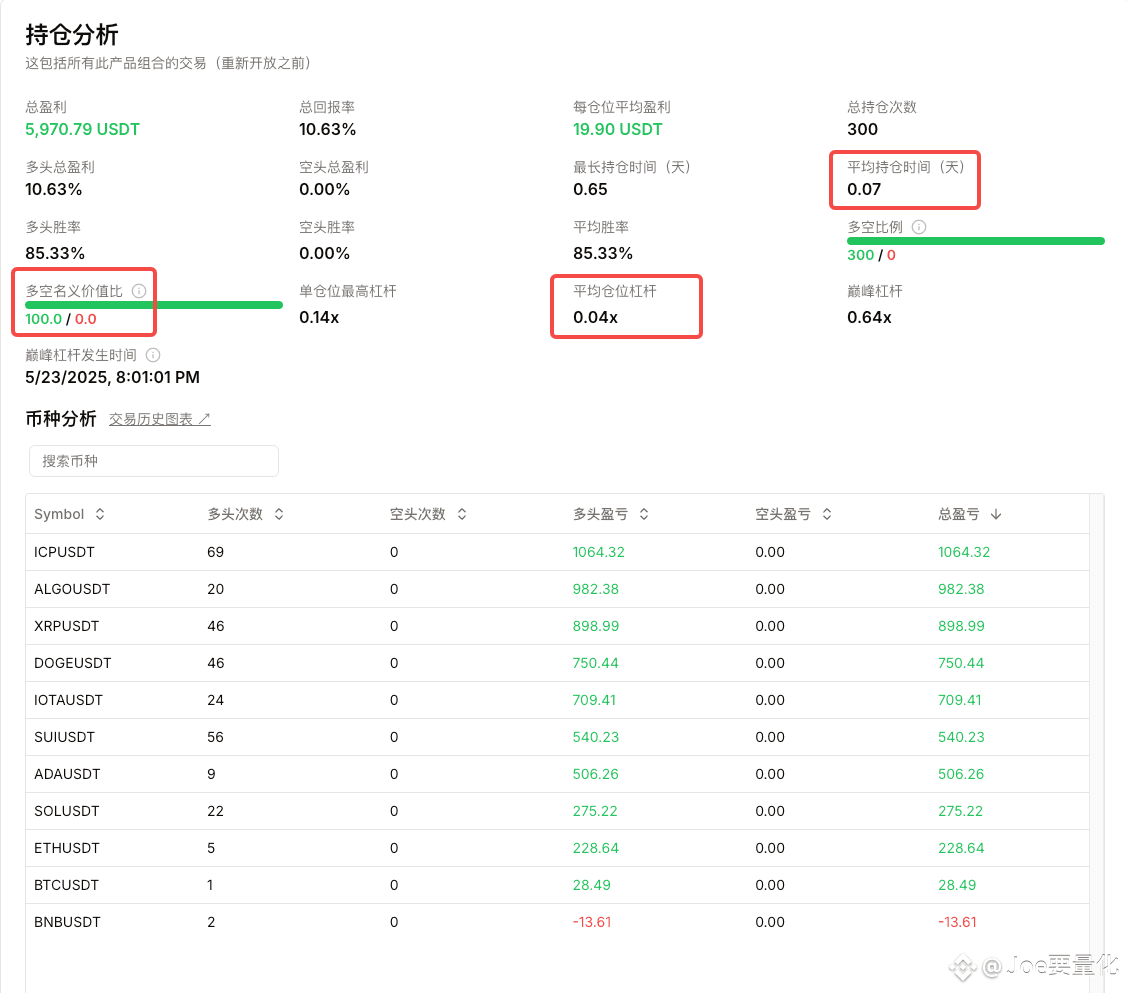This screenshot has height=993, width=1127.
Task: Select the ICPUSDT row
Action: [x=557, y=552]
